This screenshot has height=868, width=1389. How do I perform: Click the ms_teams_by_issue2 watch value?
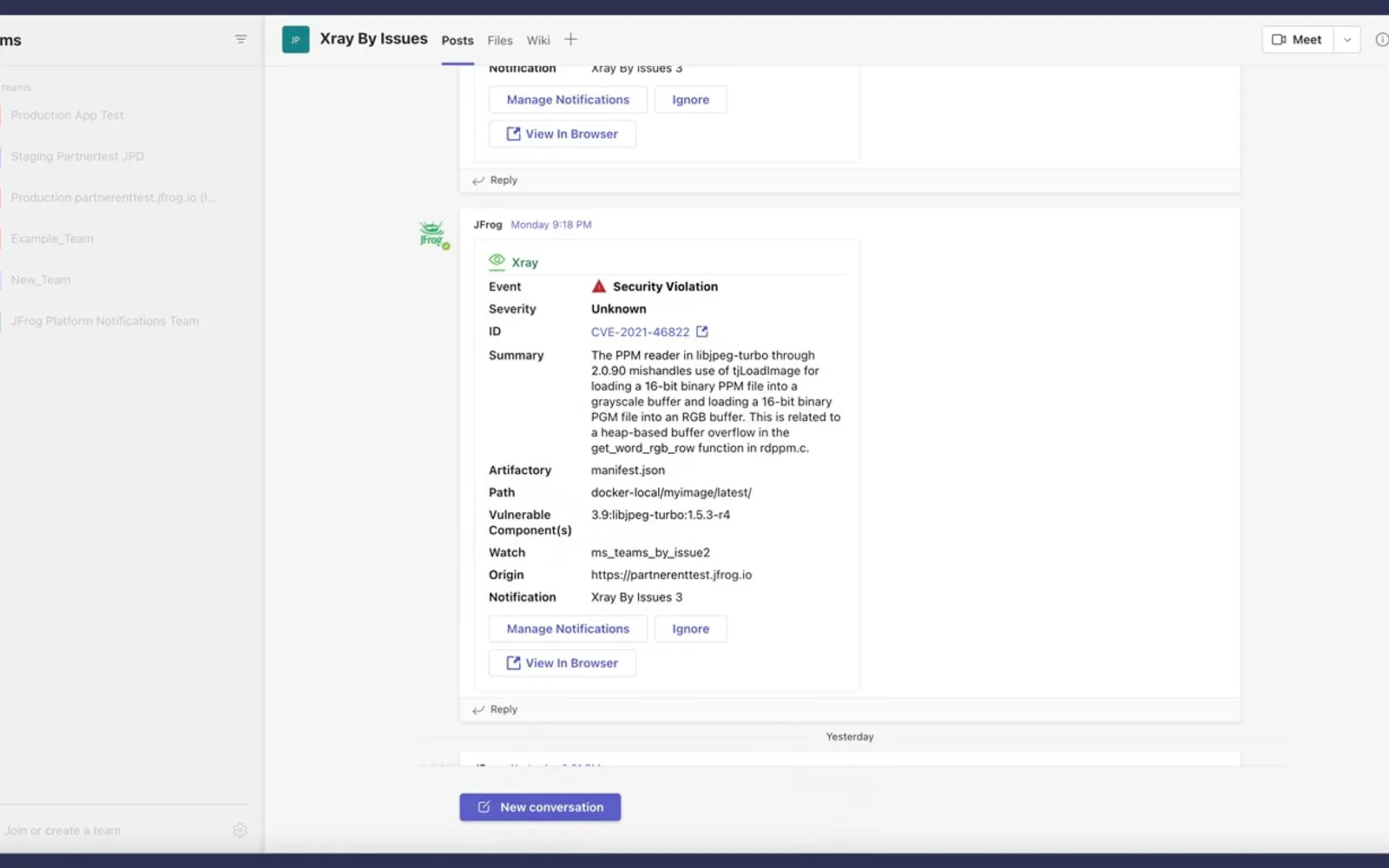[650, 552]
